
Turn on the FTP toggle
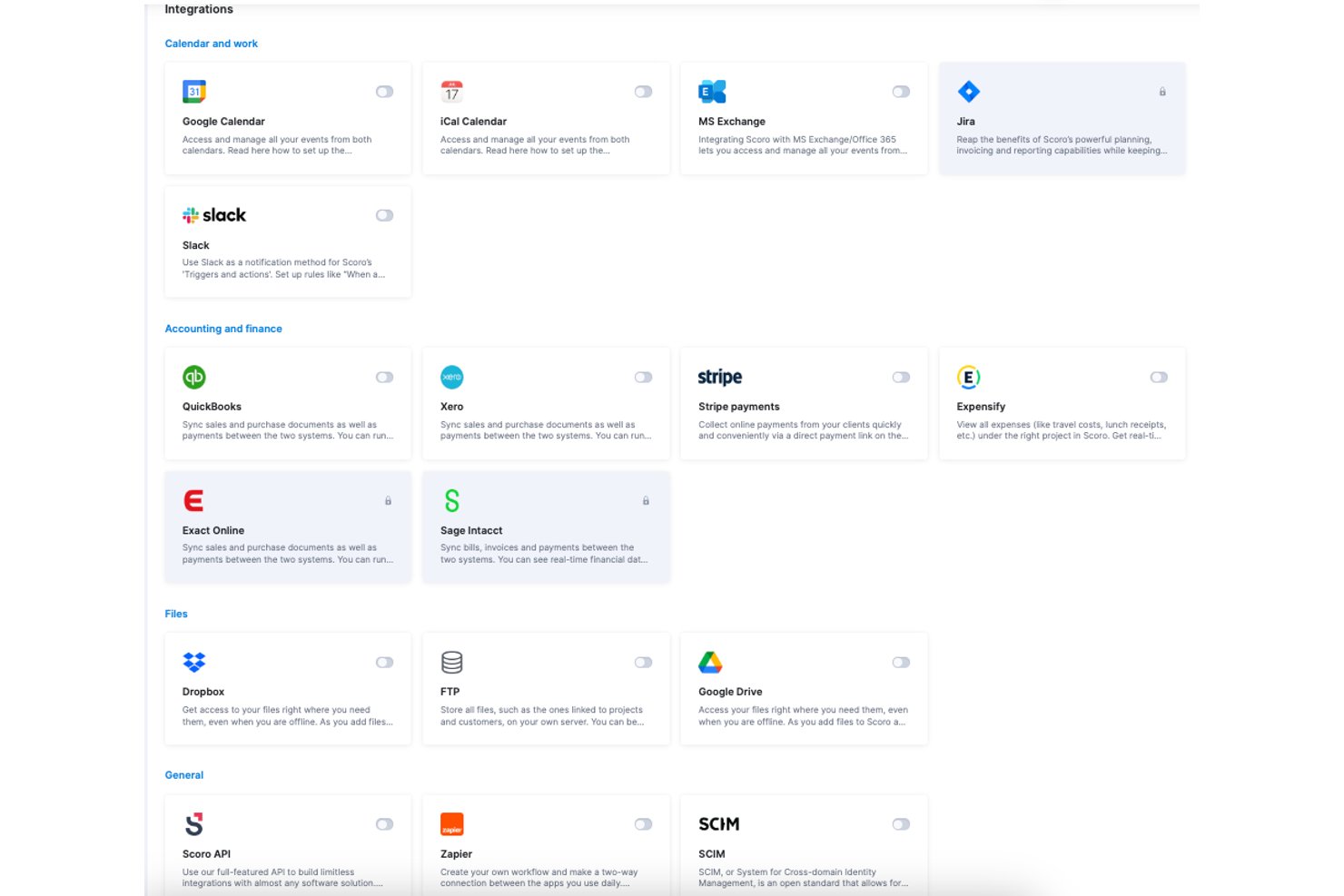[643, 662]
